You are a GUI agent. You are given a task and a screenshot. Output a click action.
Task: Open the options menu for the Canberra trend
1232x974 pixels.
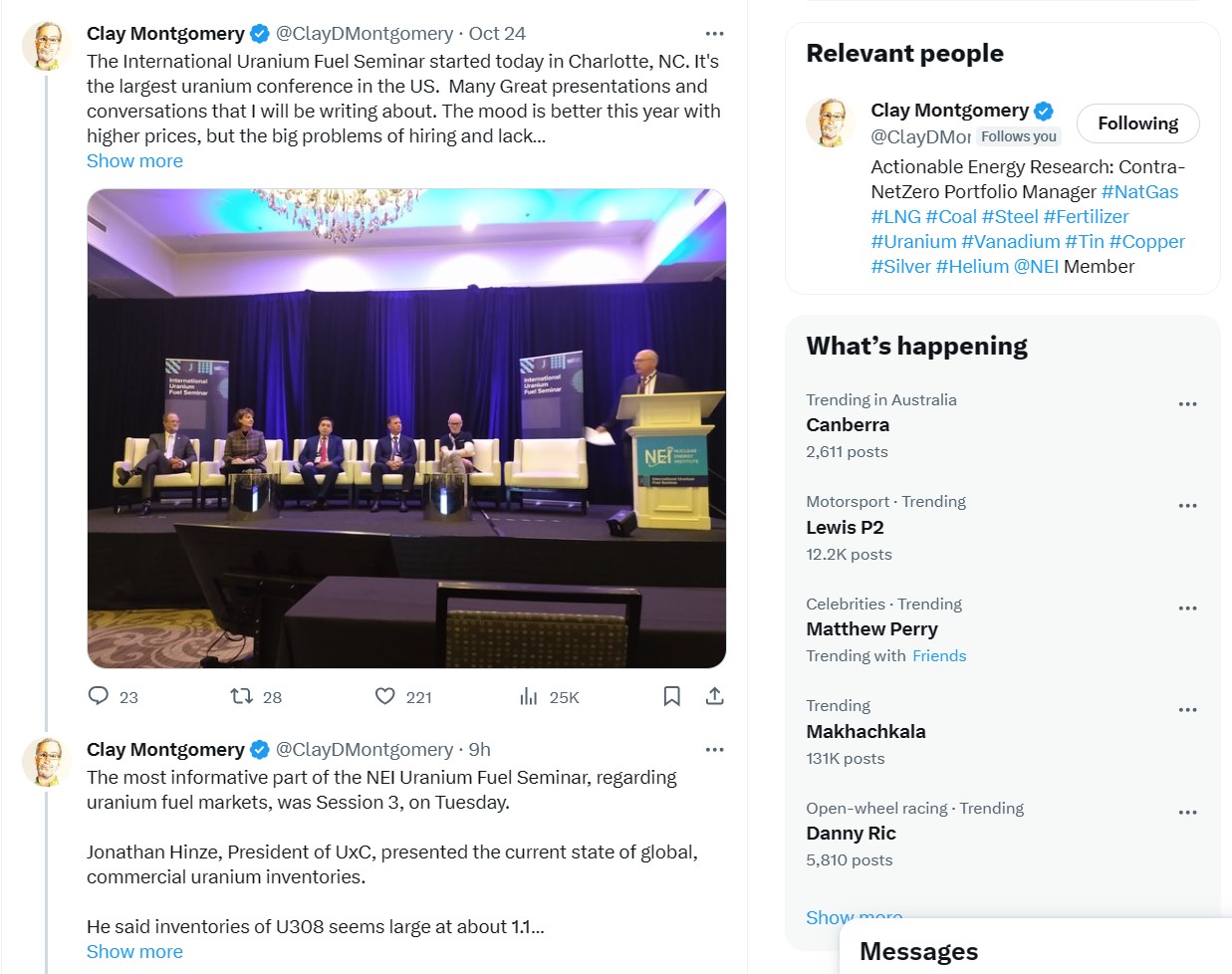click(x=1187, y=404)
